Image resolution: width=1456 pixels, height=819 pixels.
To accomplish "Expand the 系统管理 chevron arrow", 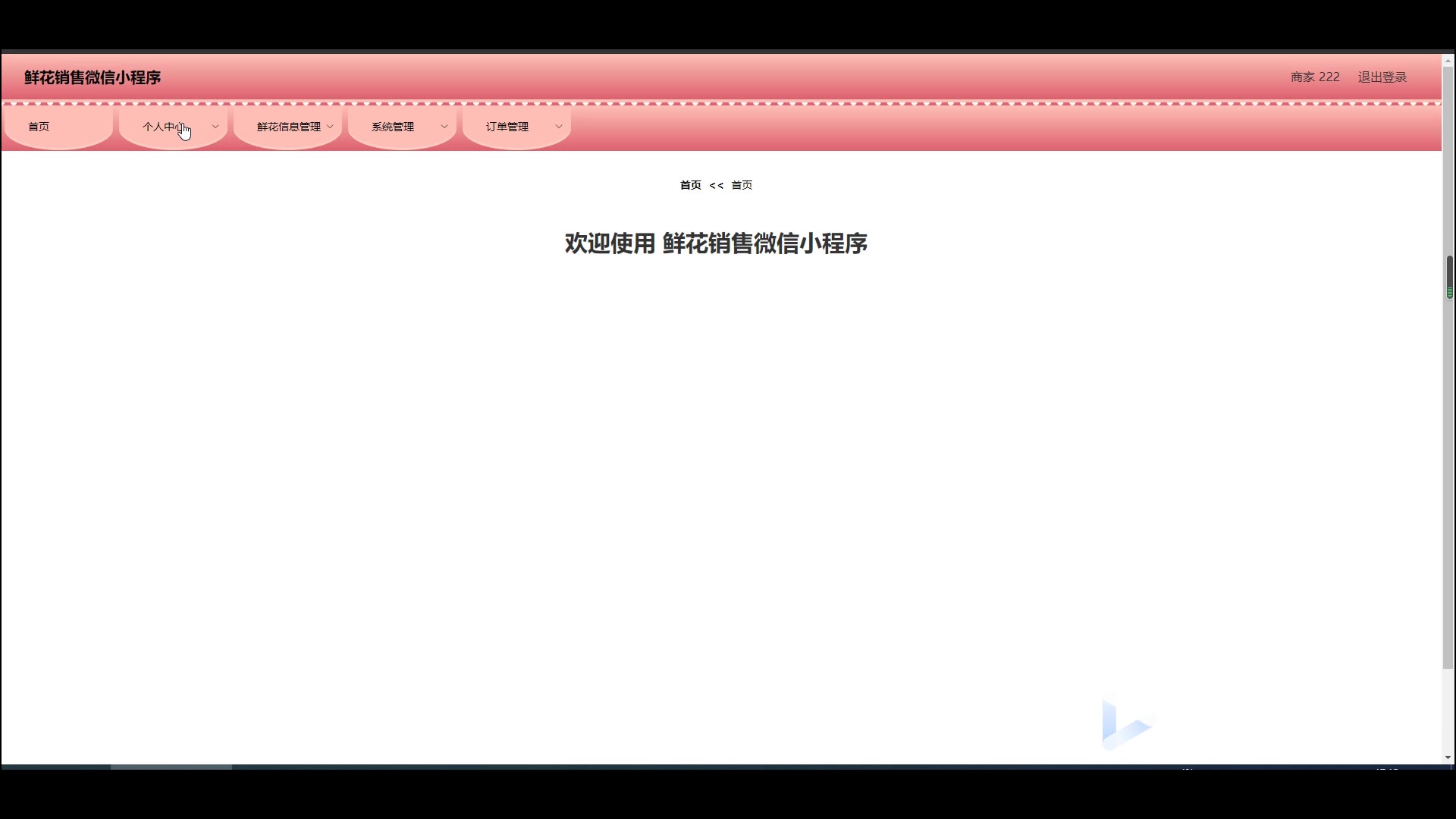I will coord(444,127).
